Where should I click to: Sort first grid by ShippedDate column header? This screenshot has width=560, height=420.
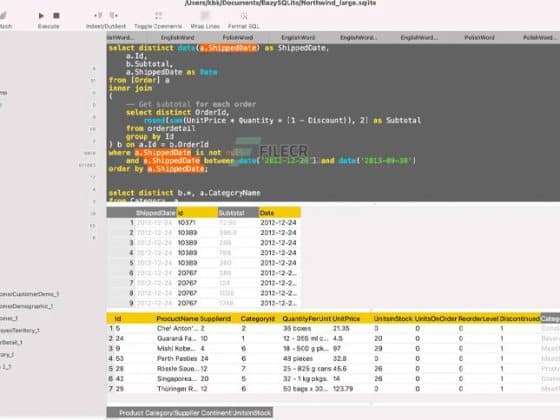[155, 213]
